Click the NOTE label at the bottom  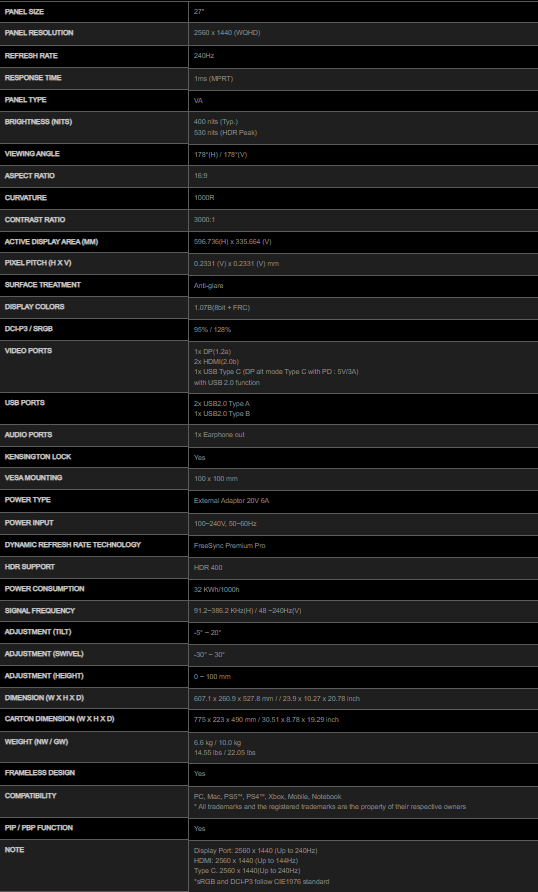[x=14, y=850]
